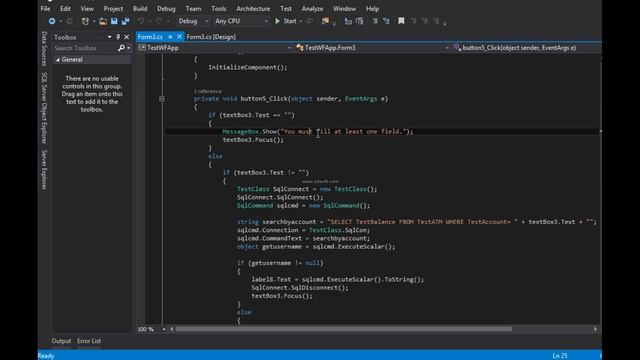
Task: Open the SQL Server Object Explorer side tab
Action: click(x=44, y=108)
